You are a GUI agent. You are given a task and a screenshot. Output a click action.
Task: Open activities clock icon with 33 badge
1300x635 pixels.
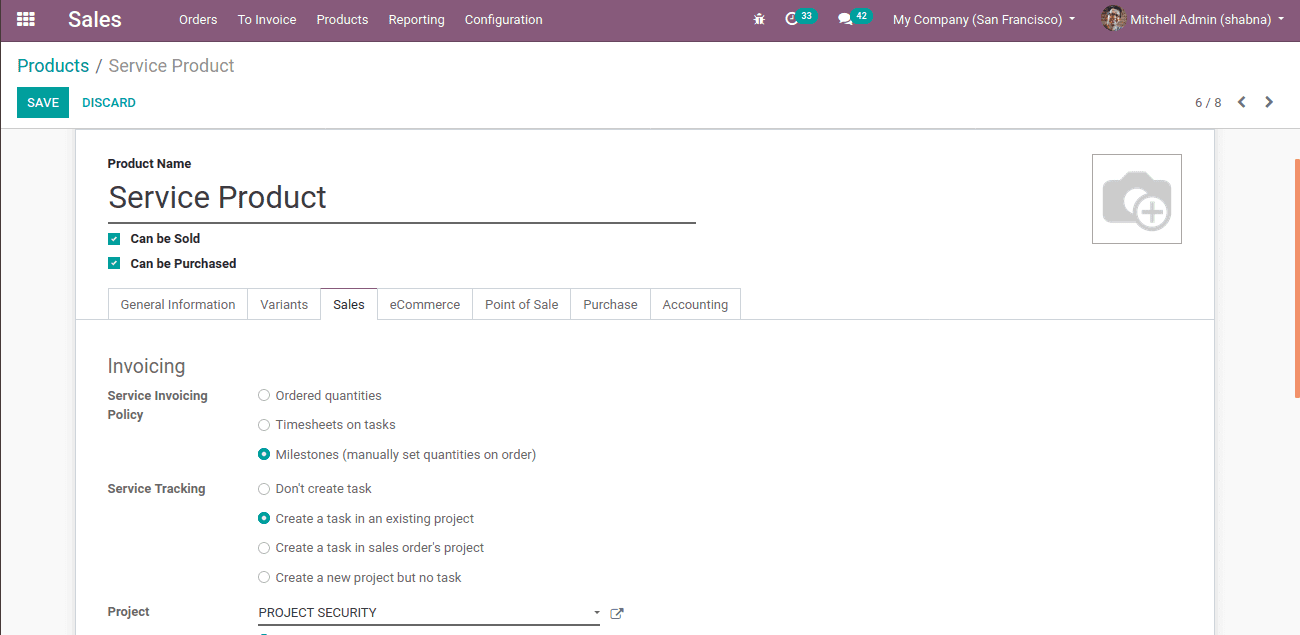pos(800,18)
